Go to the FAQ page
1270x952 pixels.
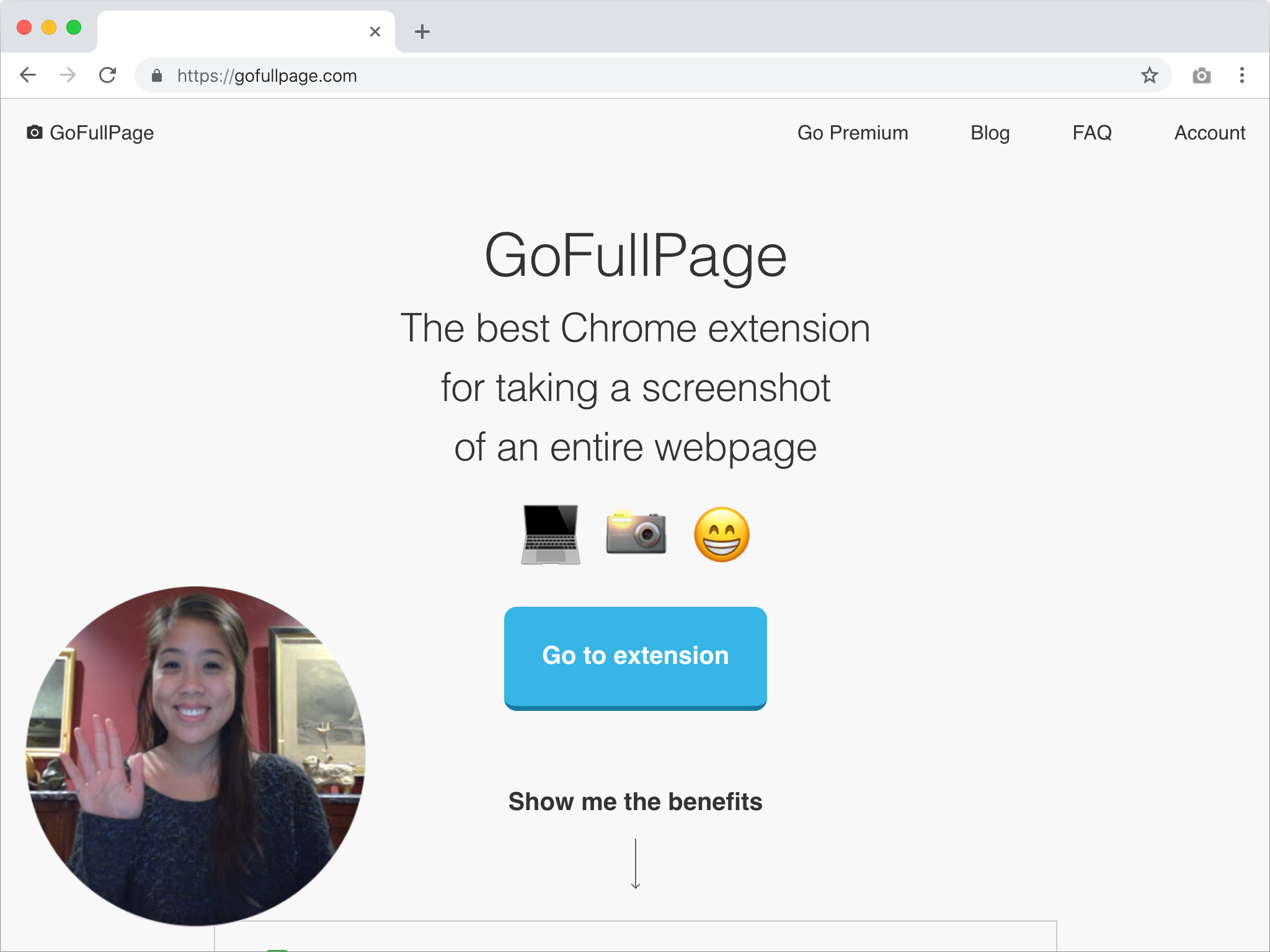click(1091, 133)
